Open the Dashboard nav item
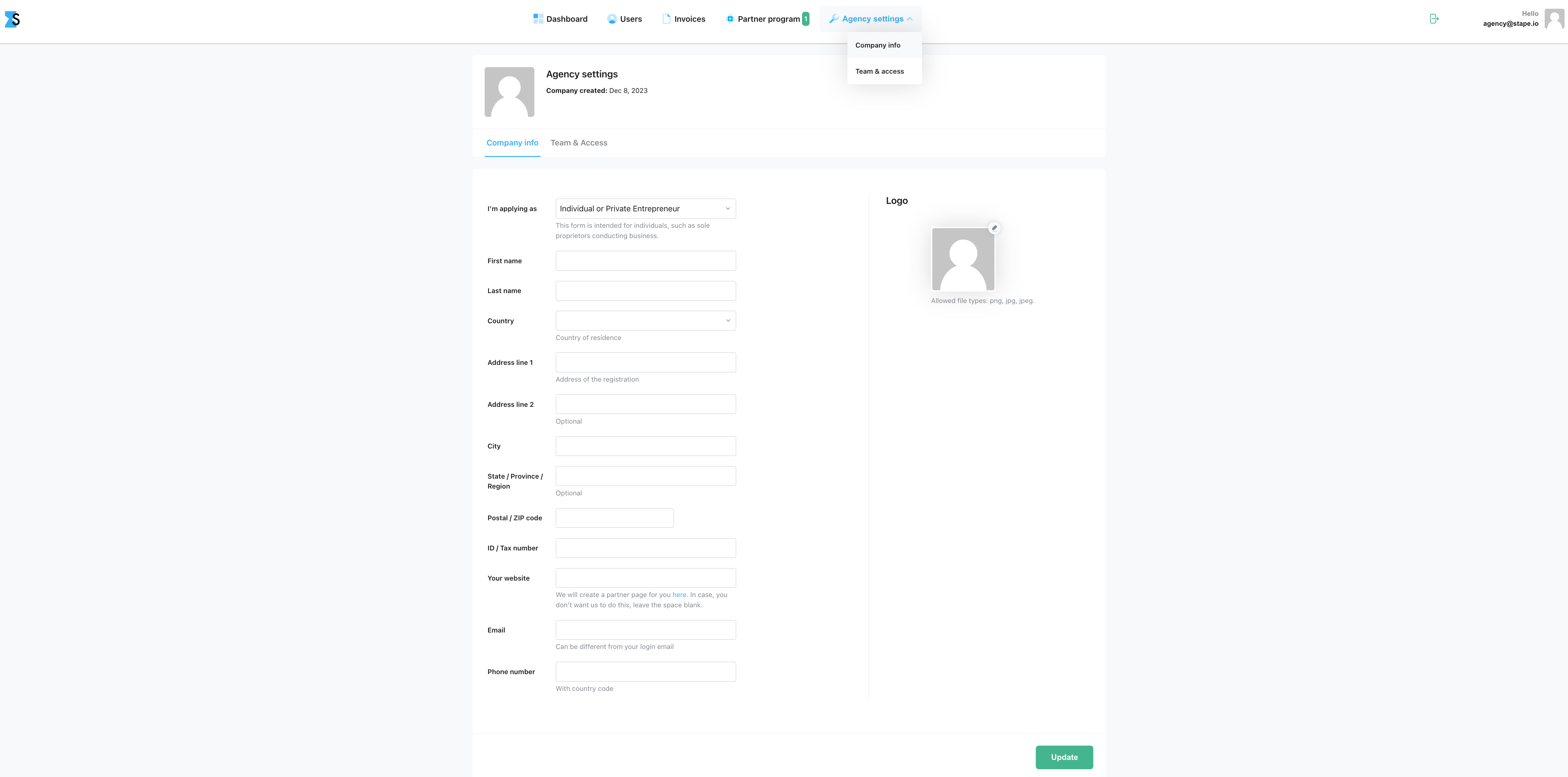The height and width of the screenshot is (777, 1568). point(560,19)
